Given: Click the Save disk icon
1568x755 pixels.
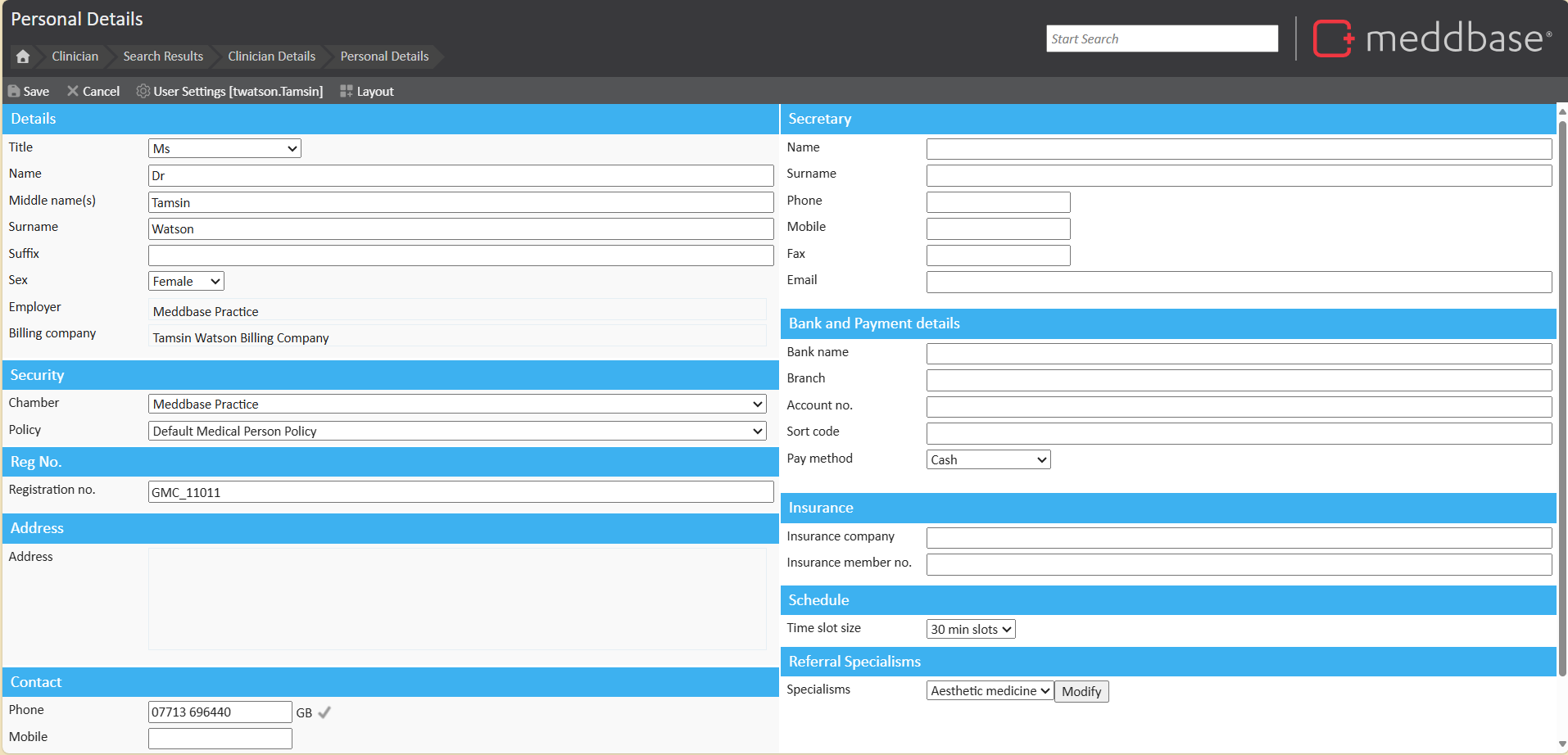Looking at the screenshot, I should click(x=14, y=91).
